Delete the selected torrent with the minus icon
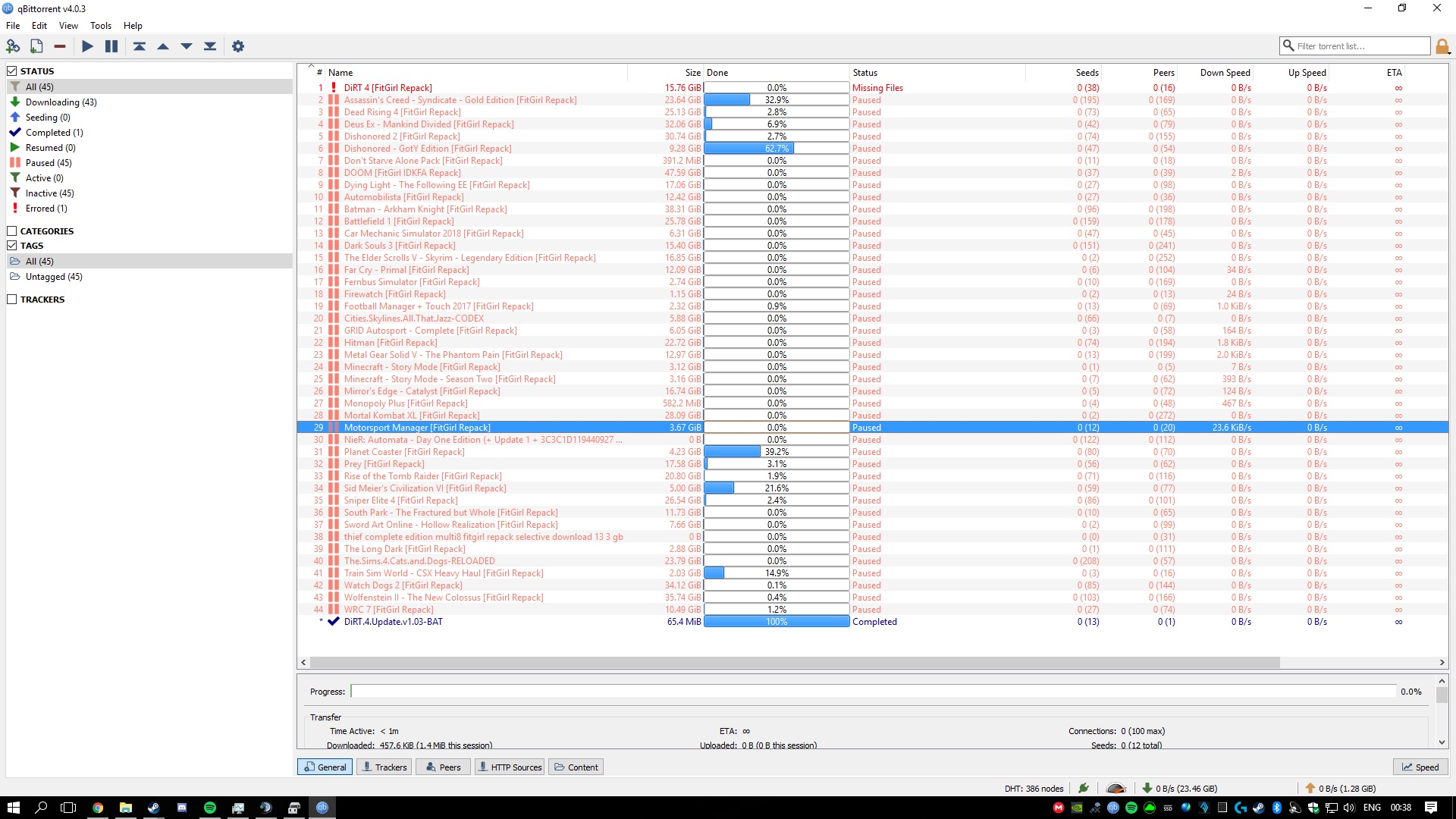 pyautogui.click(x=60, y=46)
